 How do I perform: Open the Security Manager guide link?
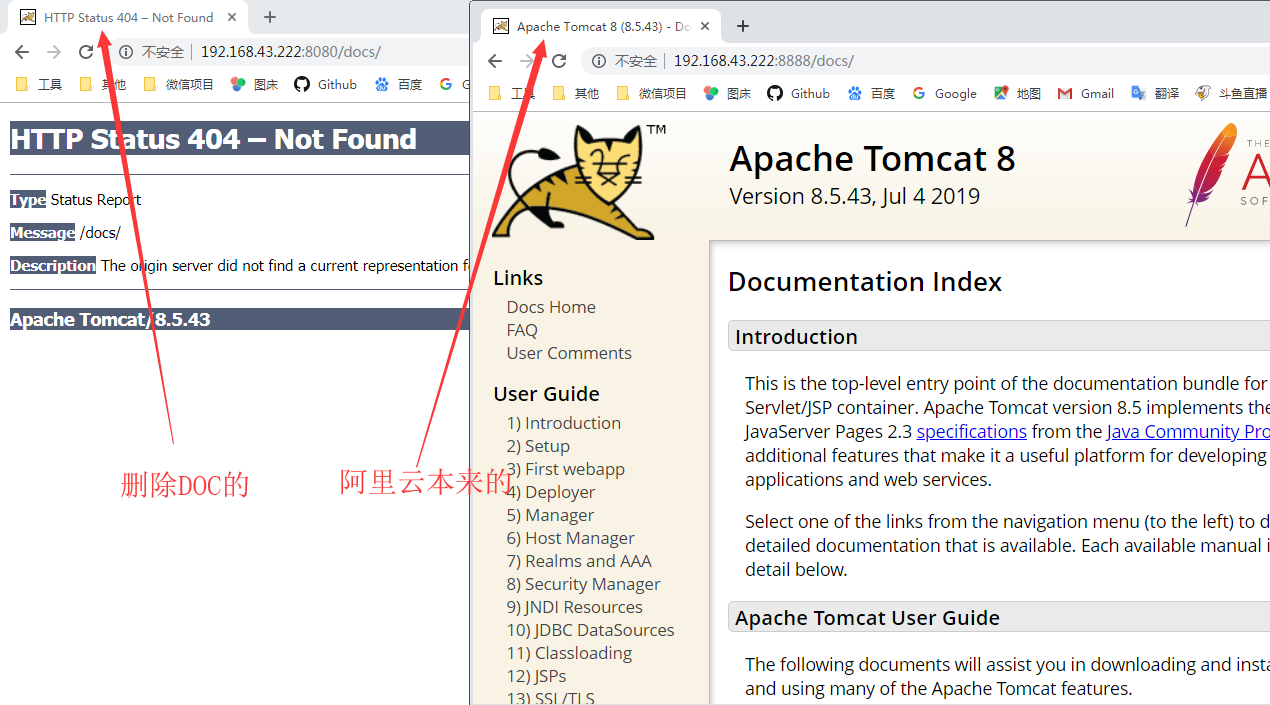tap(583, 584)
